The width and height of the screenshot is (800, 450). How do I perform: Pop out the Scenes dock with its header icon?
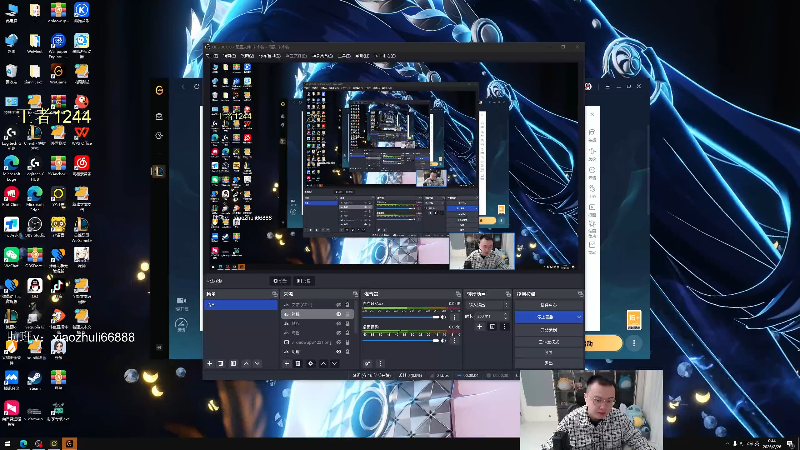point(275,294)
